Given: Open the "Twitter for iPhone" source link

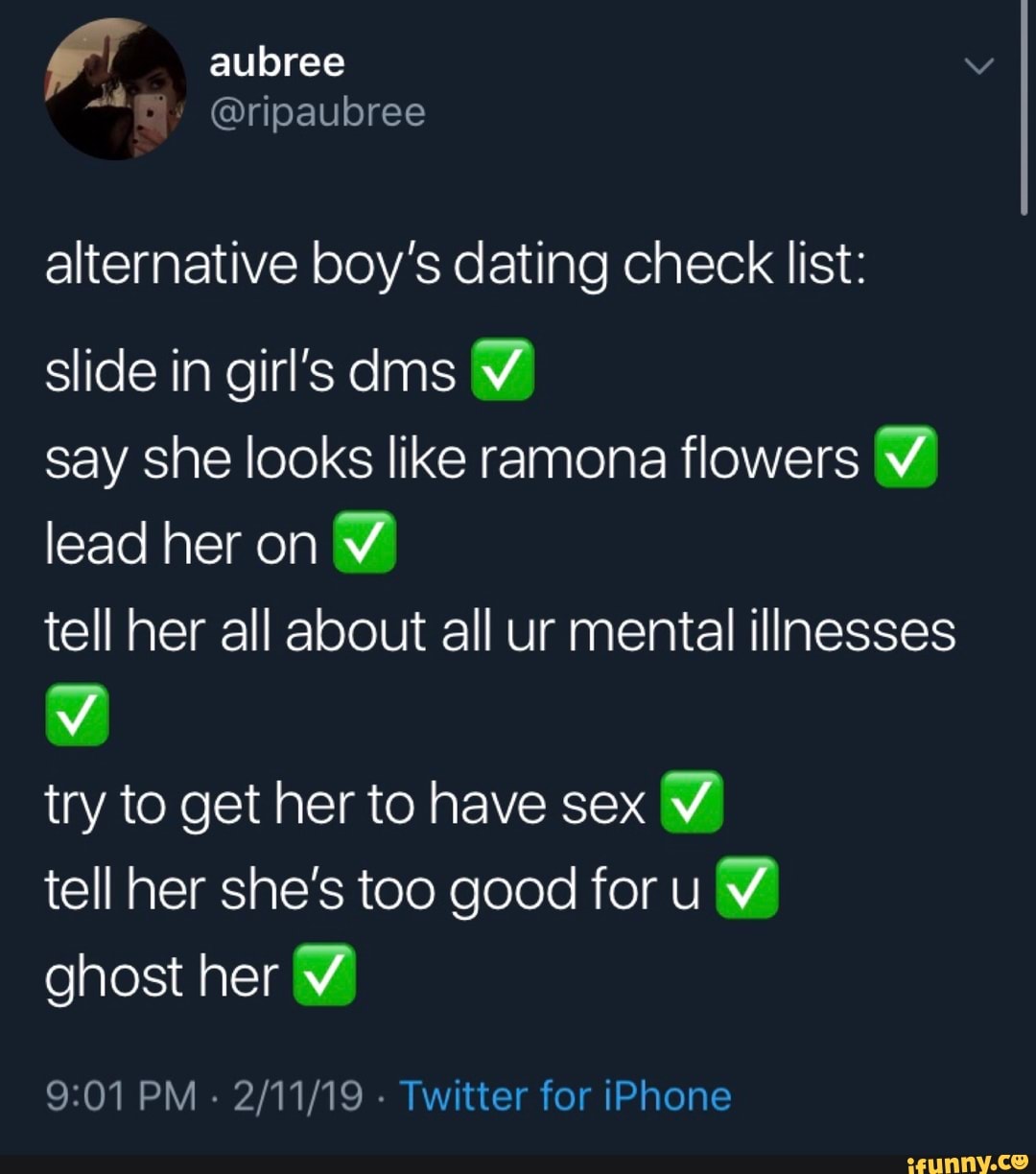Looking at the screenshot, I should tap(565, 1095).
